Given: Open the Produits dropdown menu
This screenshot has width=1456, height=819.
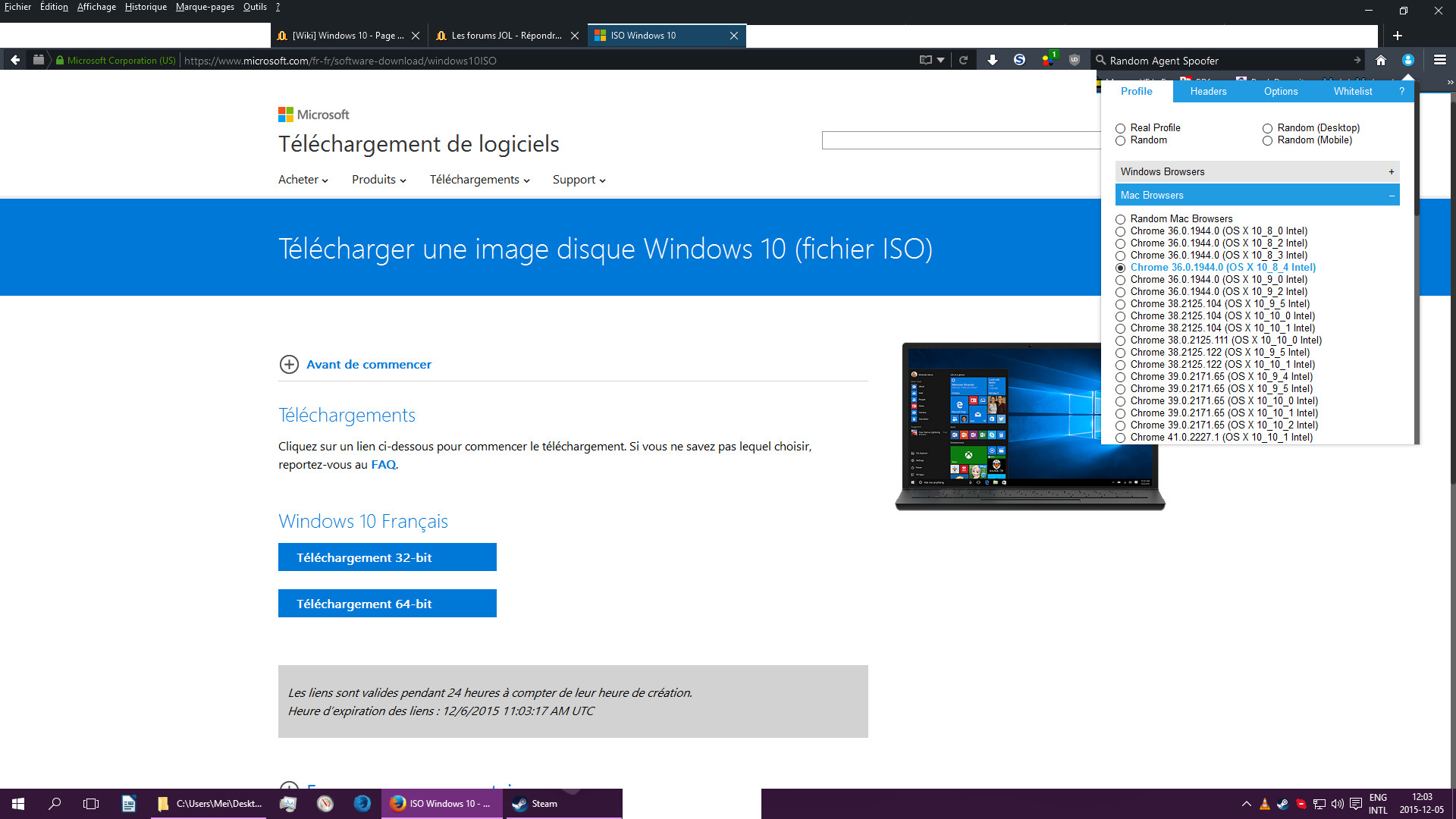Looking at the screenshot, I should (378, 180).
